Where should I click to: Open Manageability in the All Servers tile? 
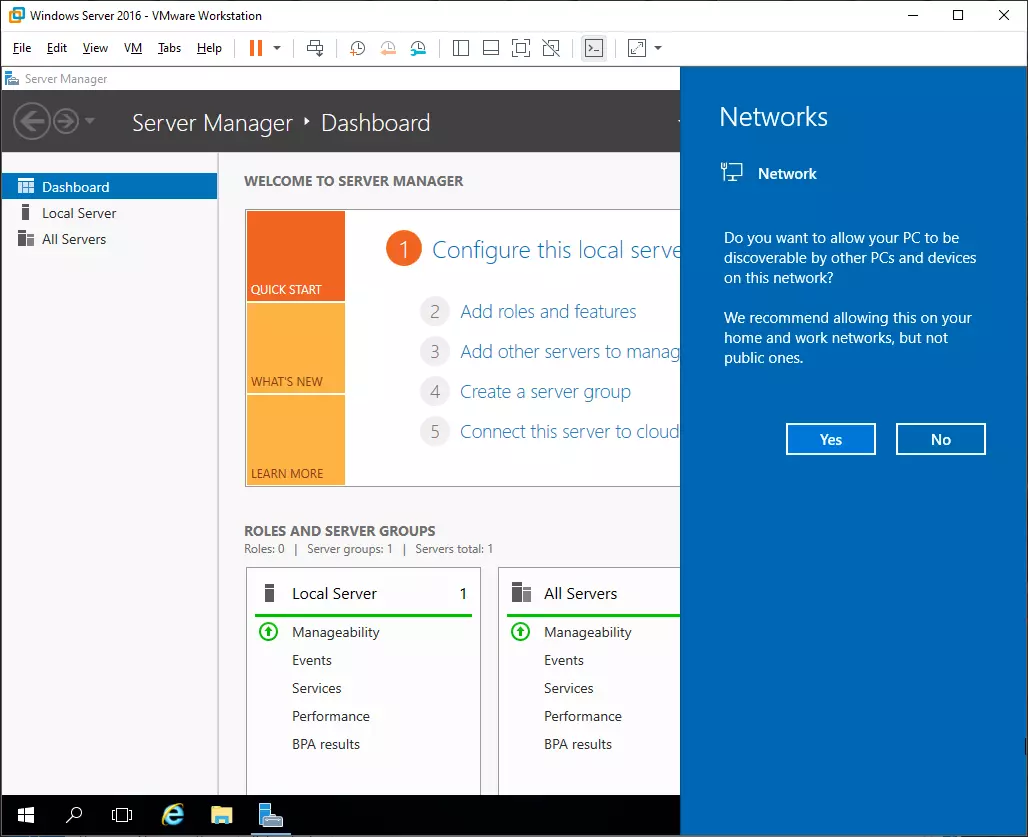pyautogui.click(x=587, y=633)
